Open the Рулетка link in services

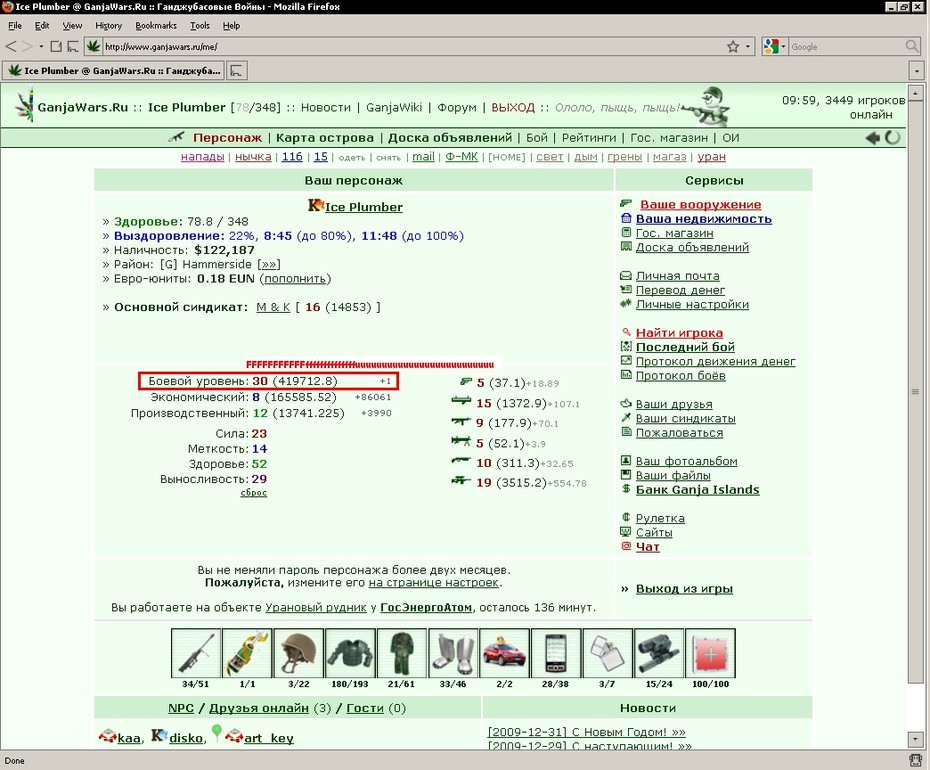660,518
